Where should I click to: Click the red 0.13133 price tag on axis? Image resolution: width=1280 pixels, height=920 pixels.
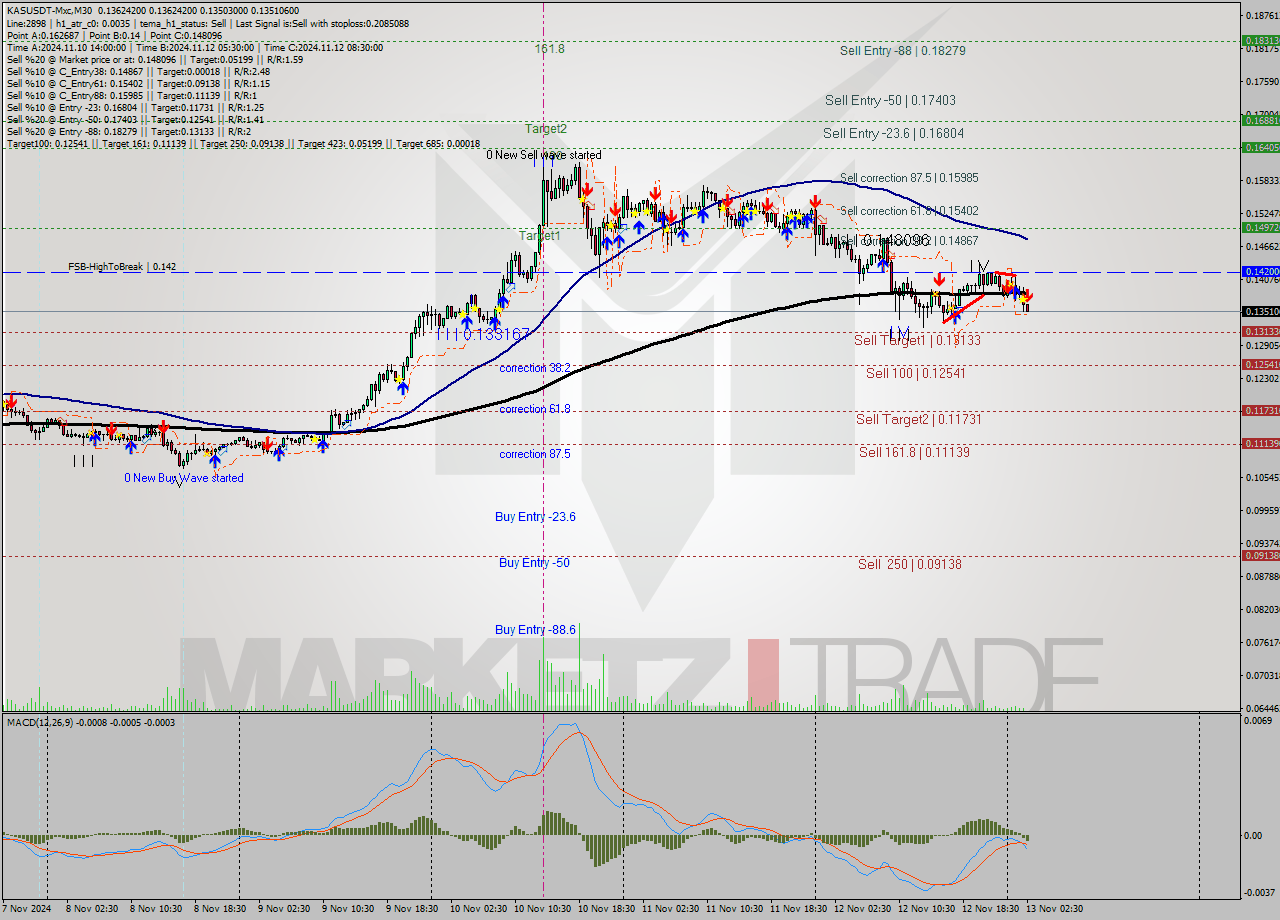(1260, 331)
